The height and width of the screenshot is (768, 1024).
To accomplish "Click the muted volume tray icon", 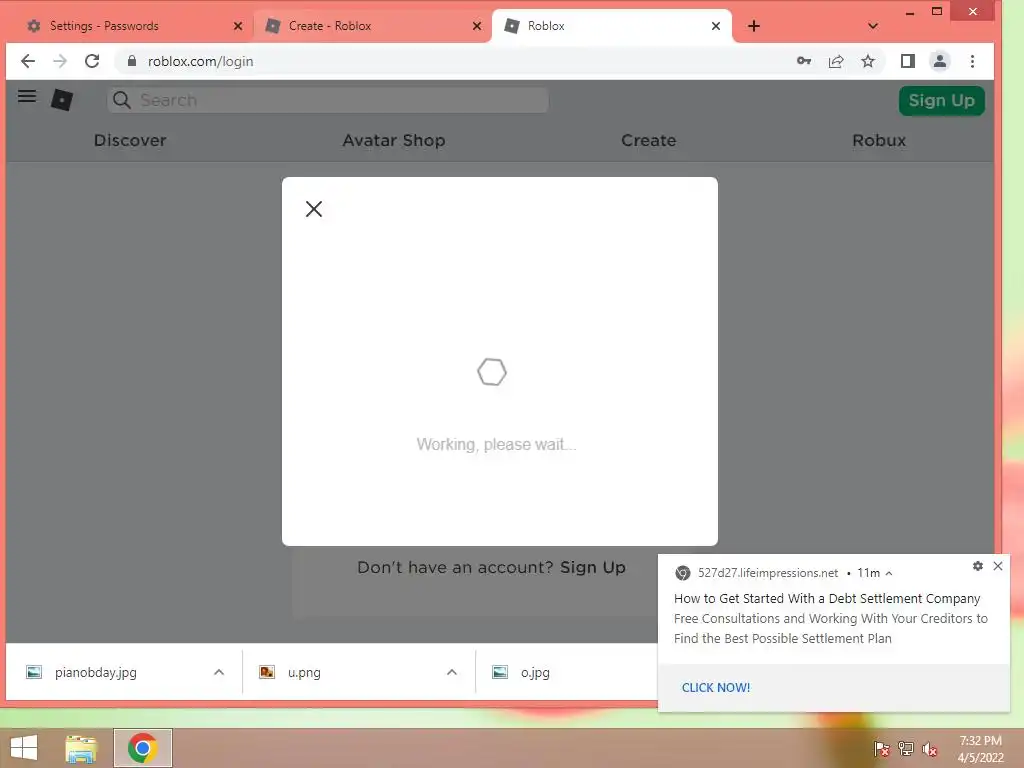I will click(930, 749).
